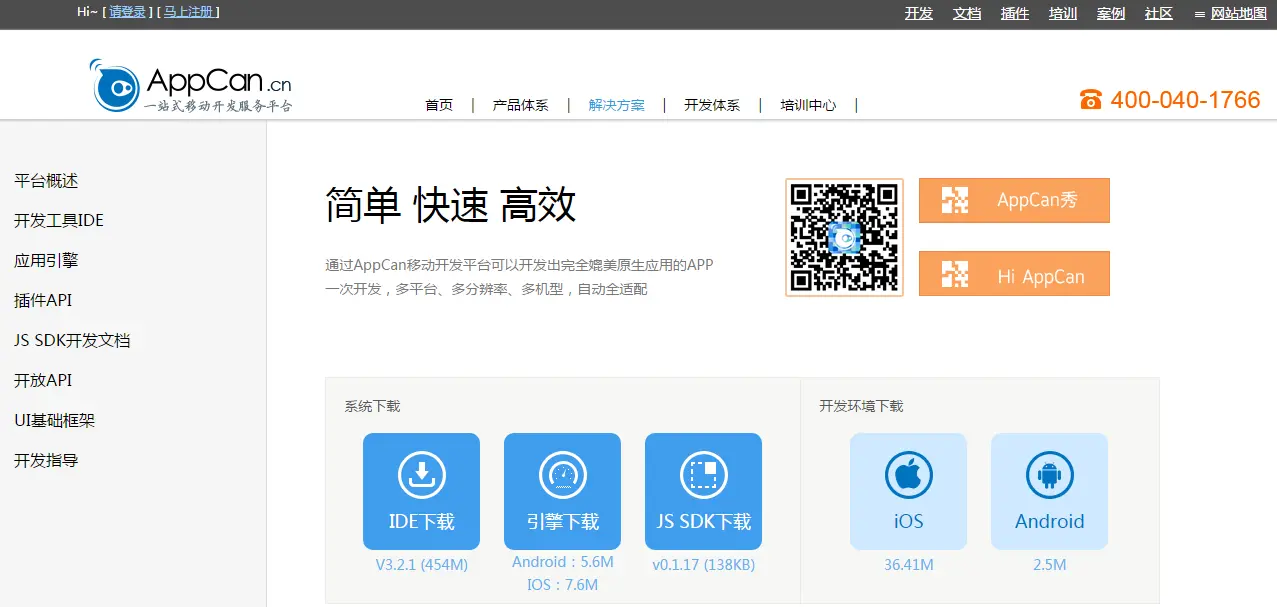The width and height of the screenshot is (1277, 607).
Task: Click the engine speedometer icon
Action: coord(562,475)
